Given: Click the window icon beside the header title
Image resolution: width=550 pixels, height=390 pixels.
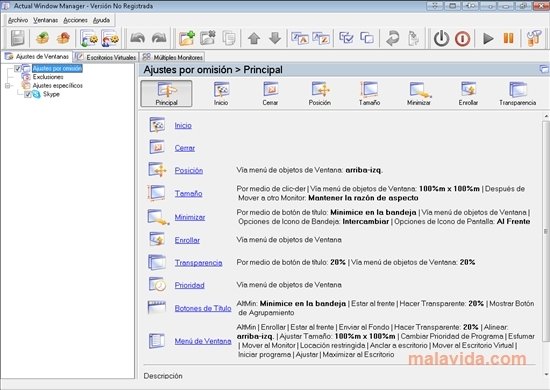Looking at the screenshot, I should point(544,69).
